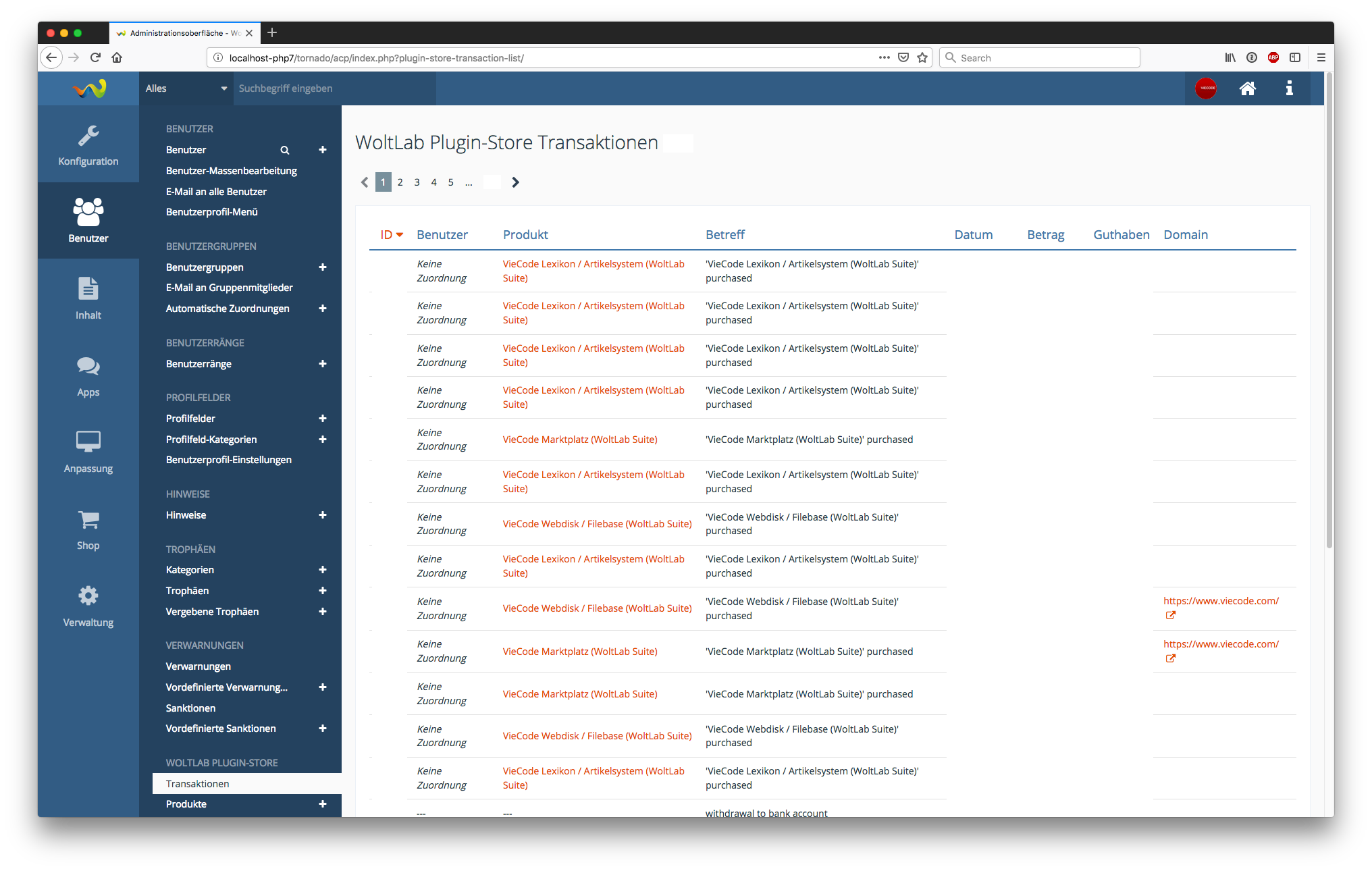Click the info icon in header
The image size is (1372, 871).
(1289, 88)
